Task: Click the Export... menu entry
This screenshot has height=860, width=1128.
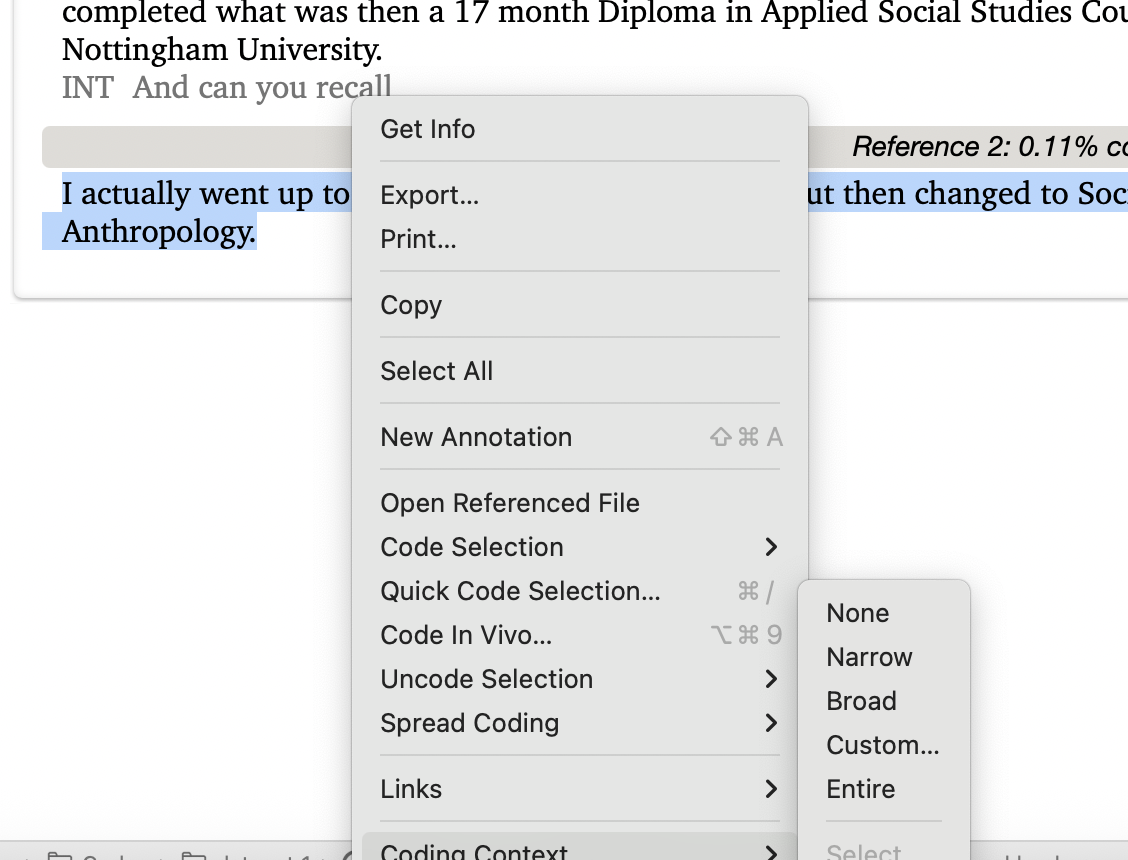Action: 430,195
